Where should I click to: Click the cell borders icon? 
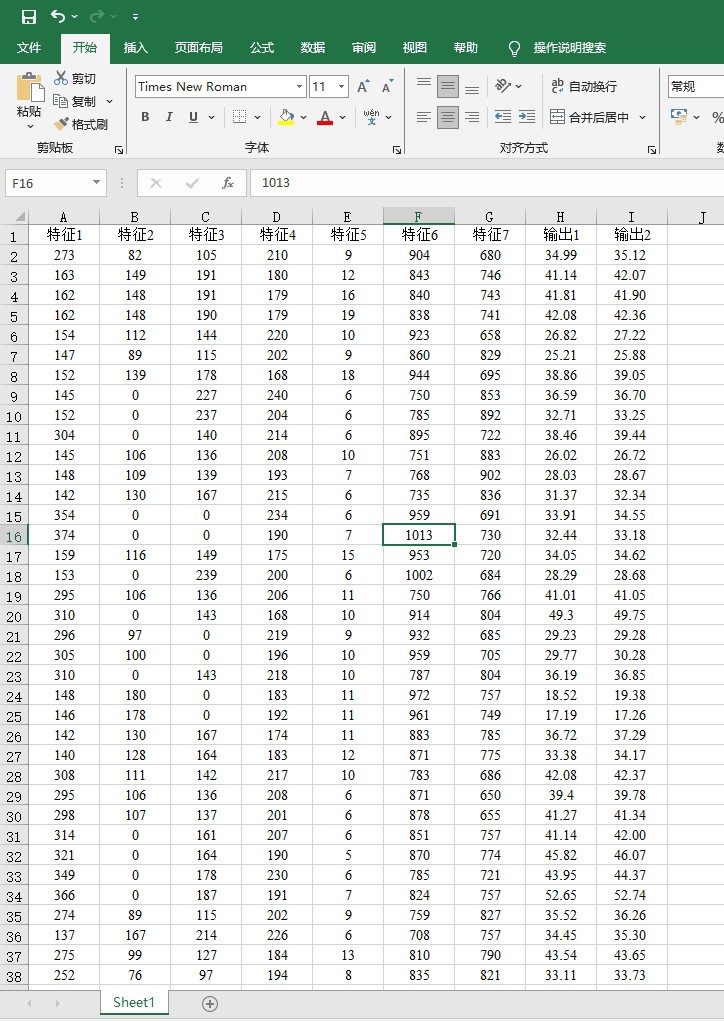tap(240, 117)
